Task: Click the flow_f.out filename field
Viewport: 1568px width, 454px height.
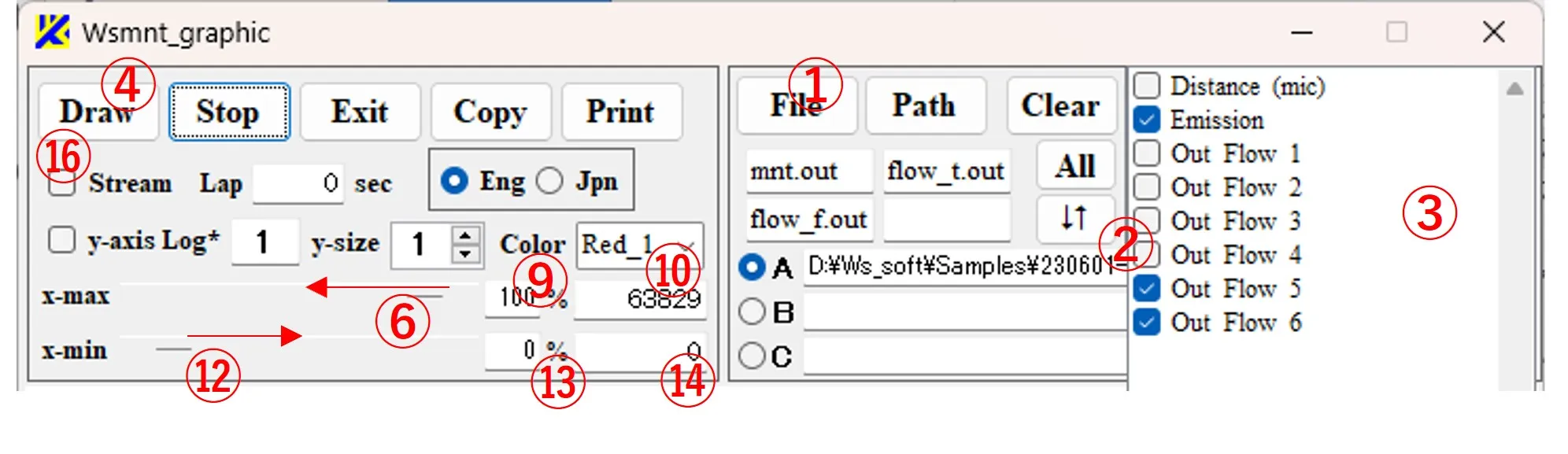Action: (x=810, y=219)
